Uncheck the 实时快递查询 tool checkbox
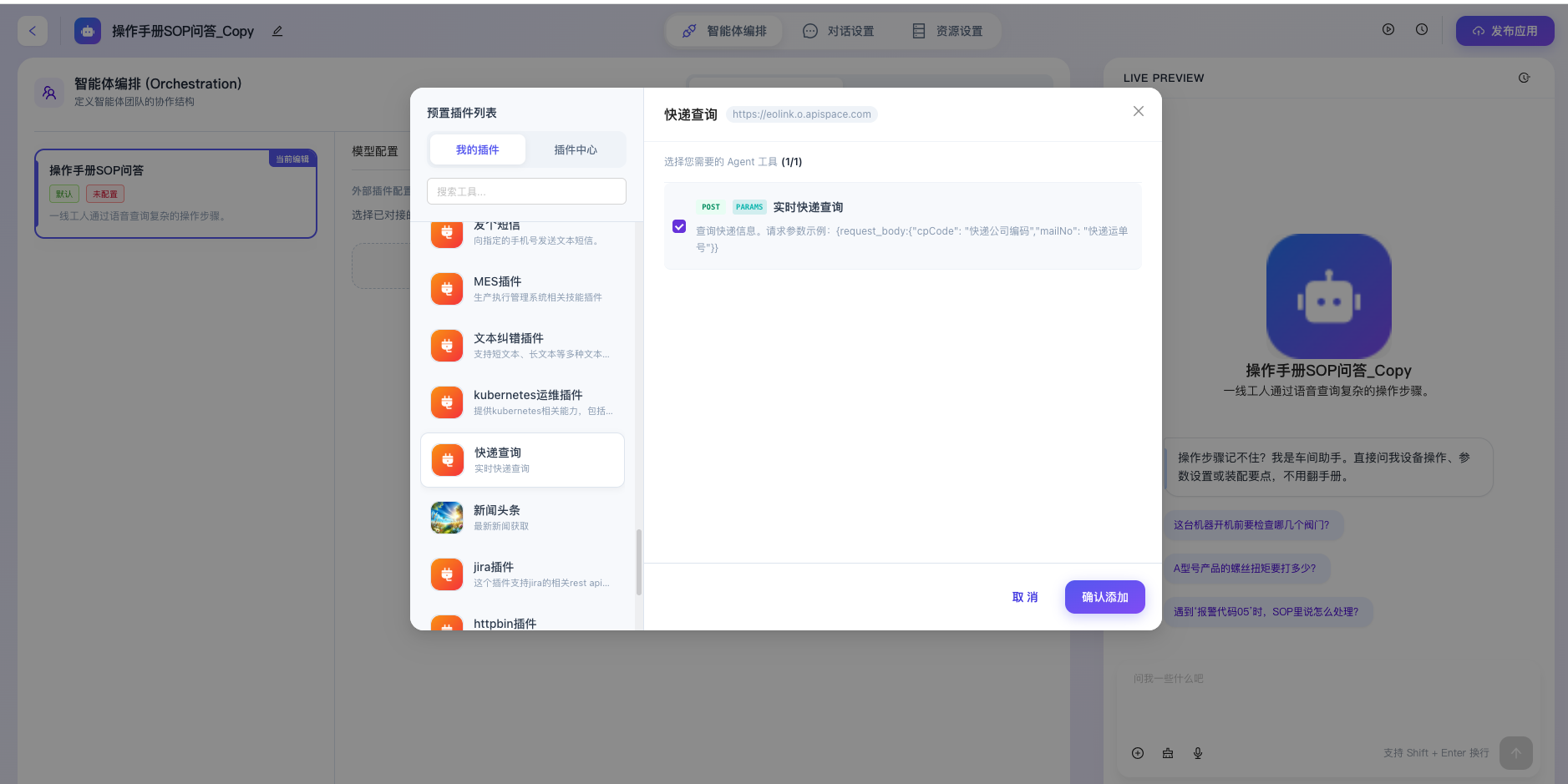Viewport: 1568px width, 784px height. (x=679, y=226)
